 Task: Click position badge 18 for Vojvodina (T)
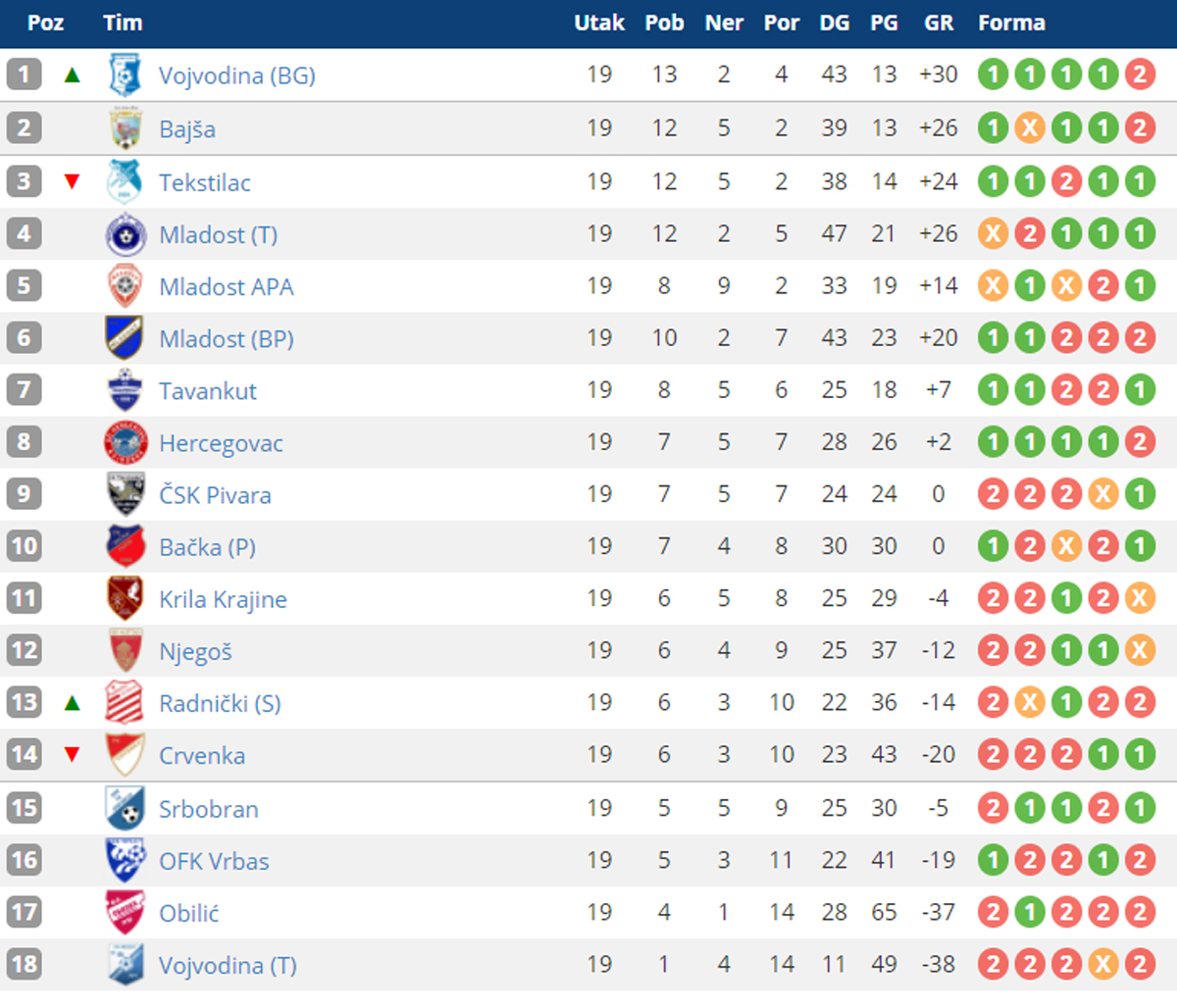click(25, 964)
